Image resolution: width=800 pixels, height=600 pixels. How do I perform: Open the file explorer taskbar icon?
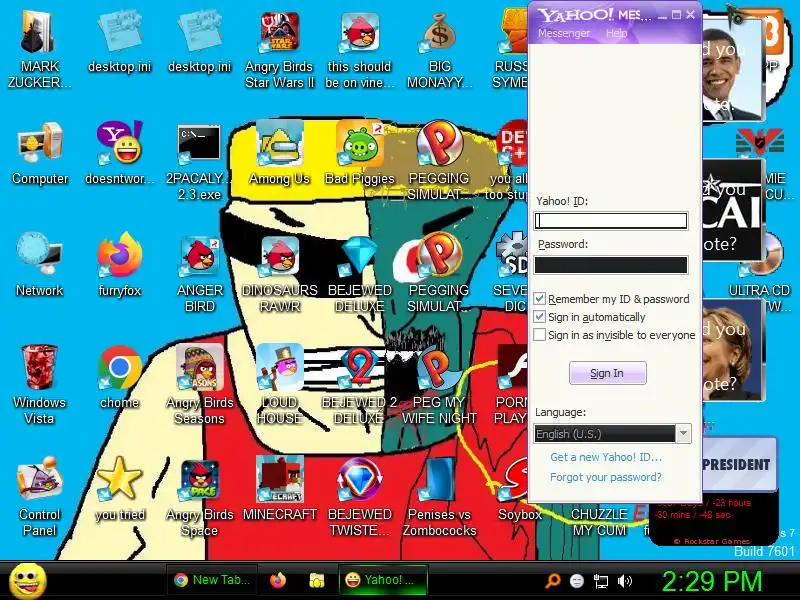tap(317, 581)
